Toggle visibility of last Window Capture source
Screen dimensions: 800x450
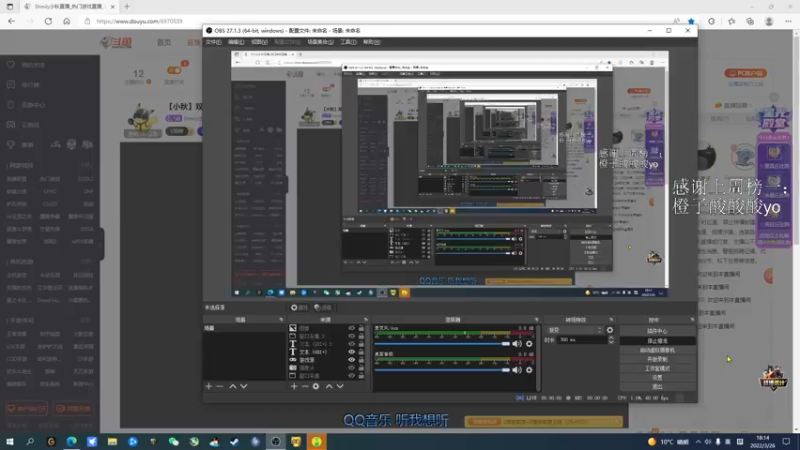352,376
